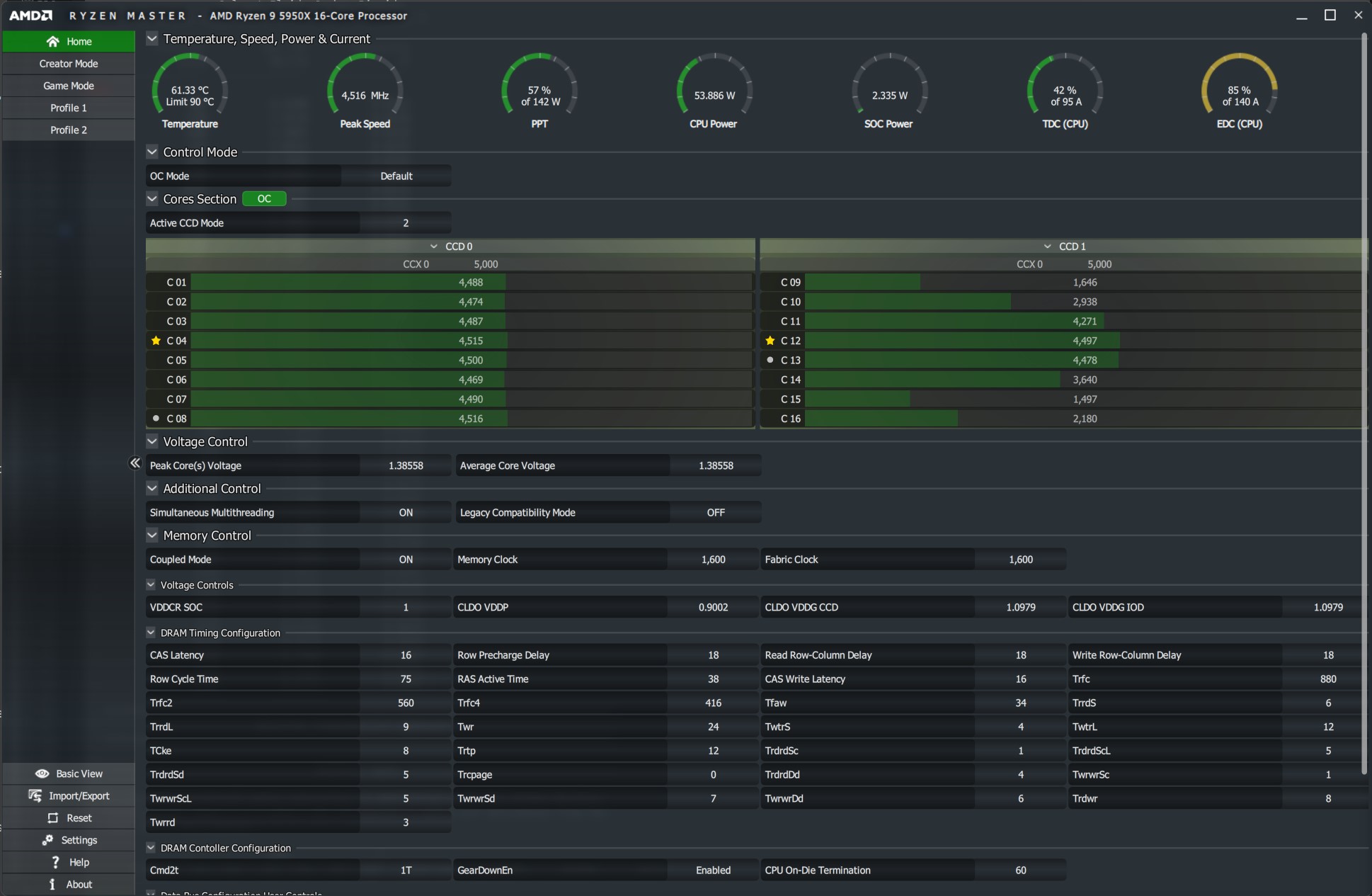1372x896 pixels.
Task: Click the Basic View button
Action: (x=69, y=773)
